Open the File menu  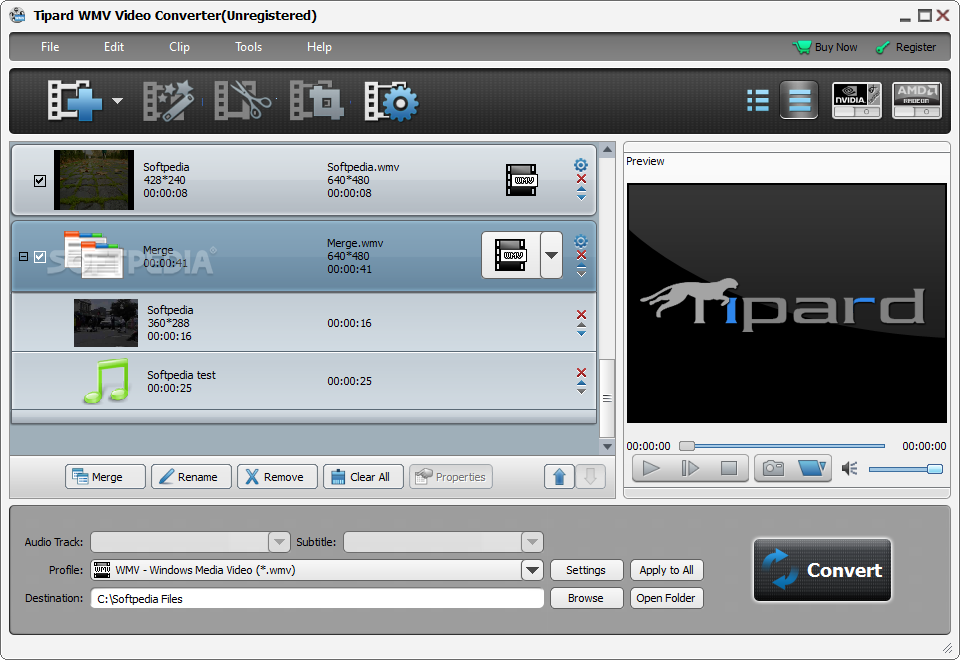tap(50, 47)
